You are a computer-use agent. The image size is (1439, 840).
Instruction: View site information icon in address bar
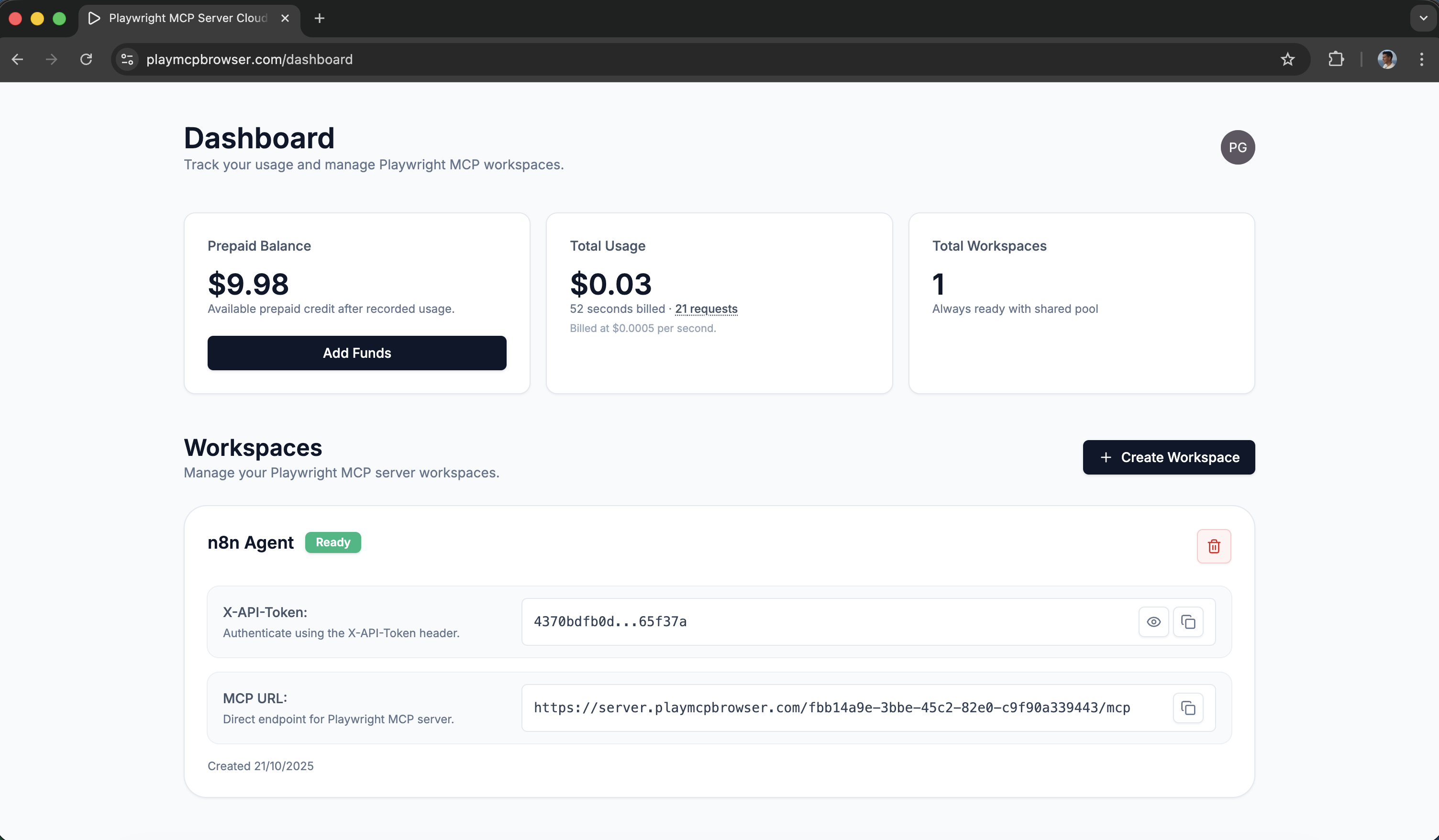click(127, 59)
